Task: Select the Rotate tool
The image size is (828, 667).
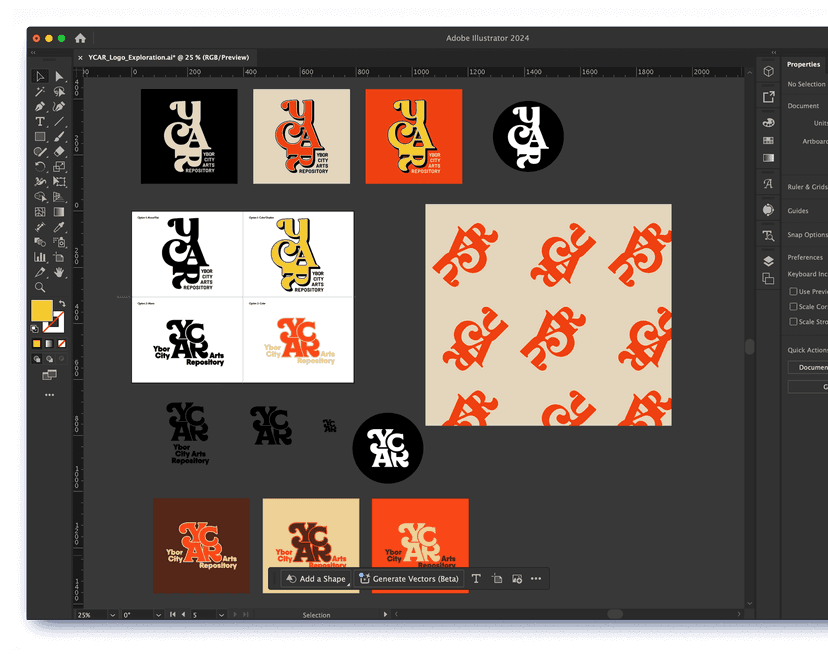Action: [x=40, y=167]
